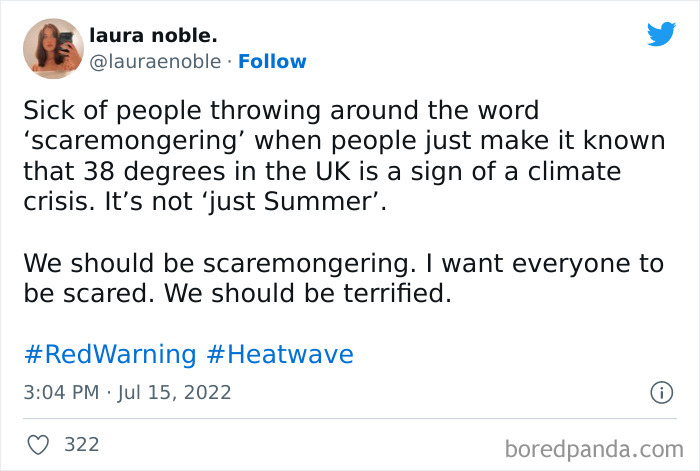The height and width of the screenshot is (471, 700).
Task: Open the @lauraenoble handle link
Action: 155,62
